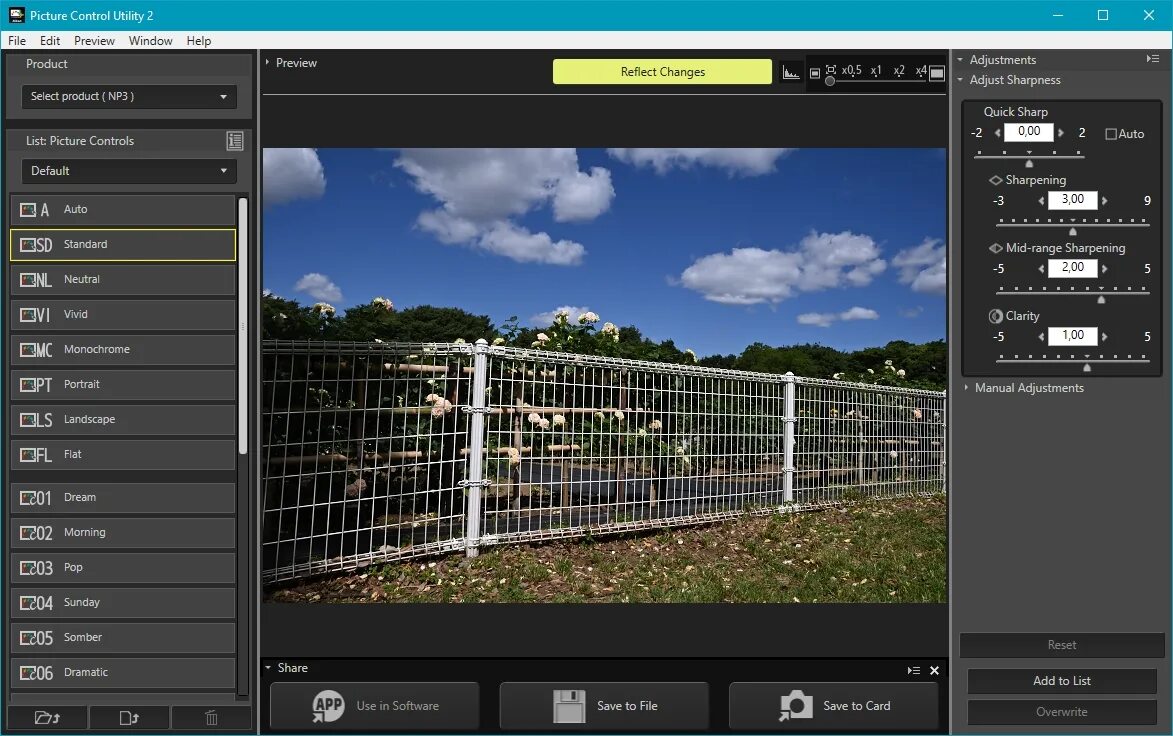
Task: Click the fit-to-screen preview icon
Action: (830, 70)
